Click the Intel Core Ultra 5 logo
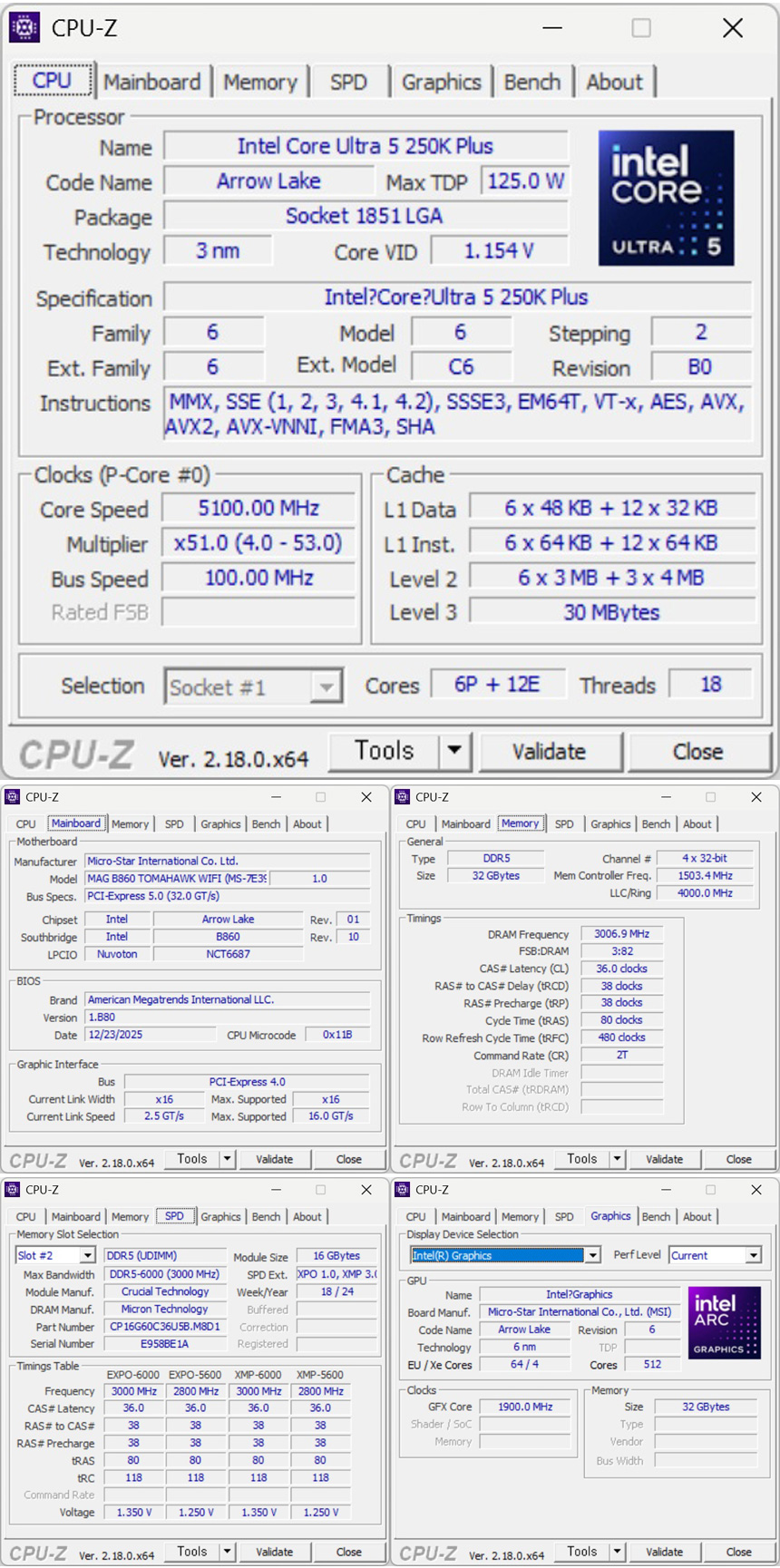The image size is (780, 1568). click(666, 198)
